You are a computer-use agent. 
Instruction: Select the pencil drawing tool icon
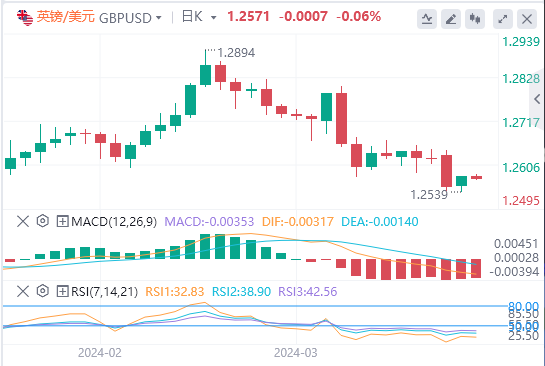(451, 19)
